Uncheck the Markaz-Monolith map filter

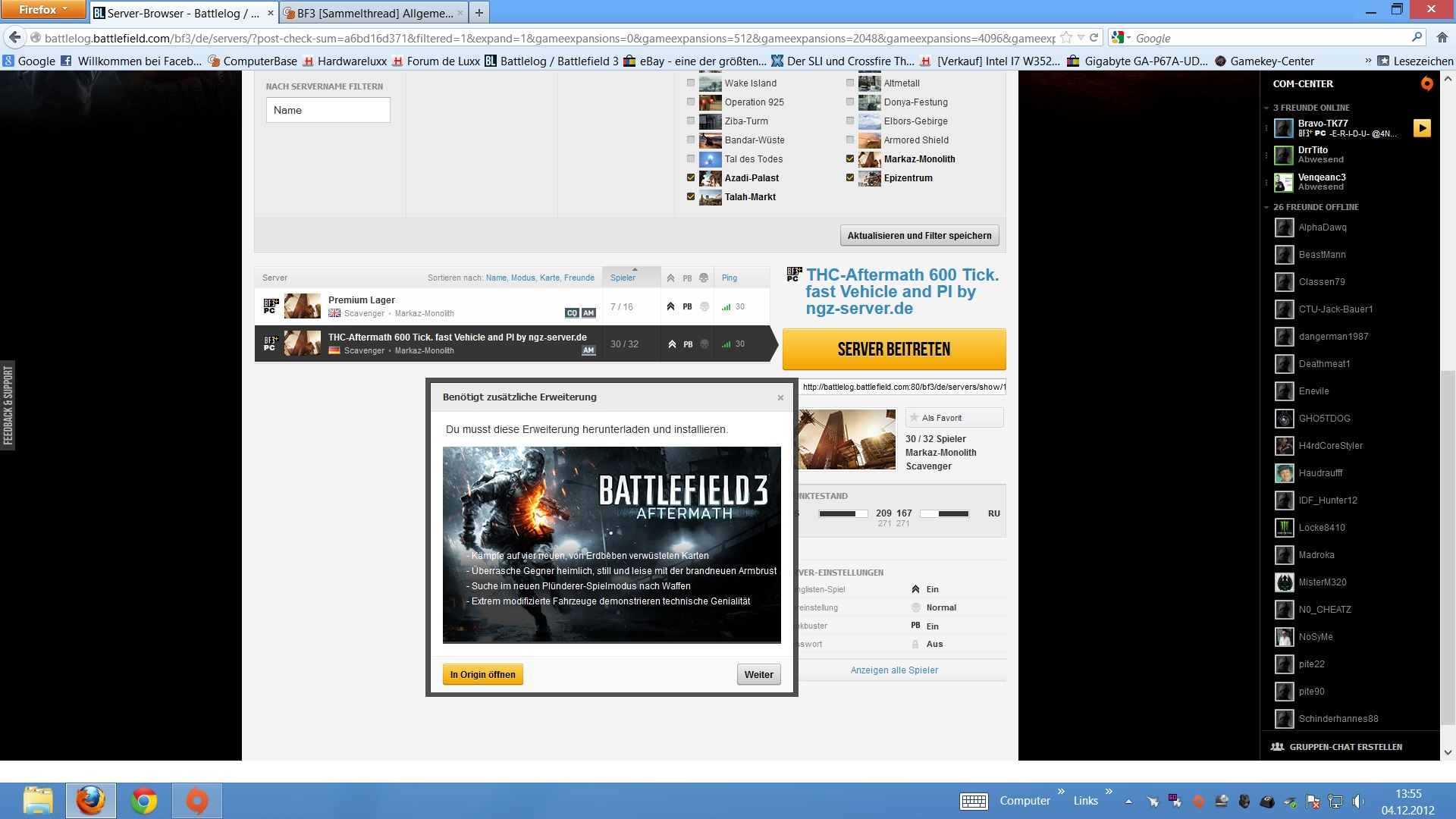tap(850, 158)
